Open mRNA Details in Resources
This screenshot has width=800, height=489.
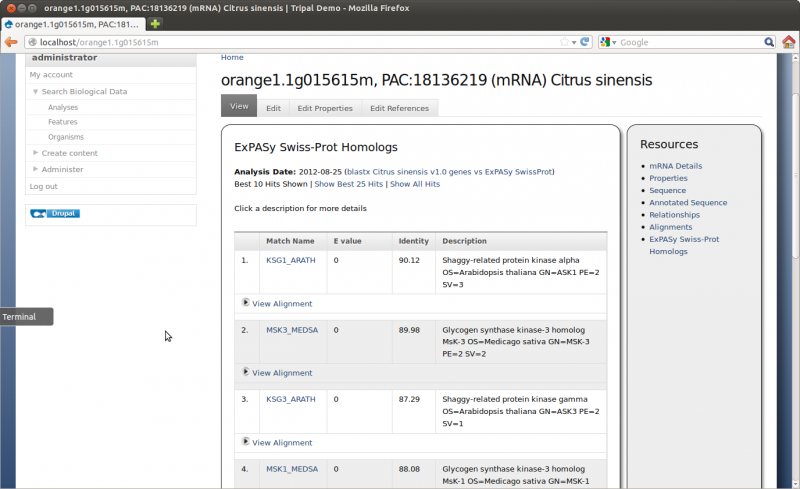[x=676, y=166]
